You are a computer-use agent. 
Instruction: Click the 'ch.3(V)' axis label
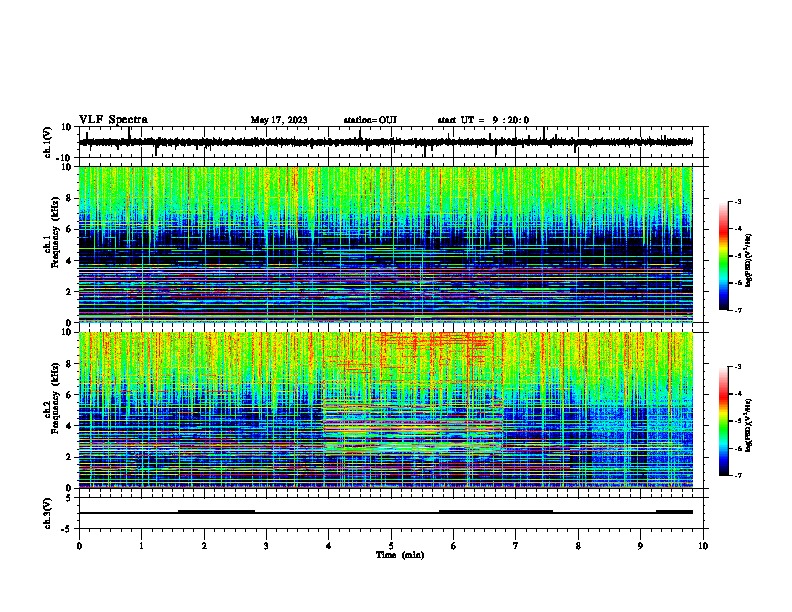pyautogui.click(x=48, y=513)
